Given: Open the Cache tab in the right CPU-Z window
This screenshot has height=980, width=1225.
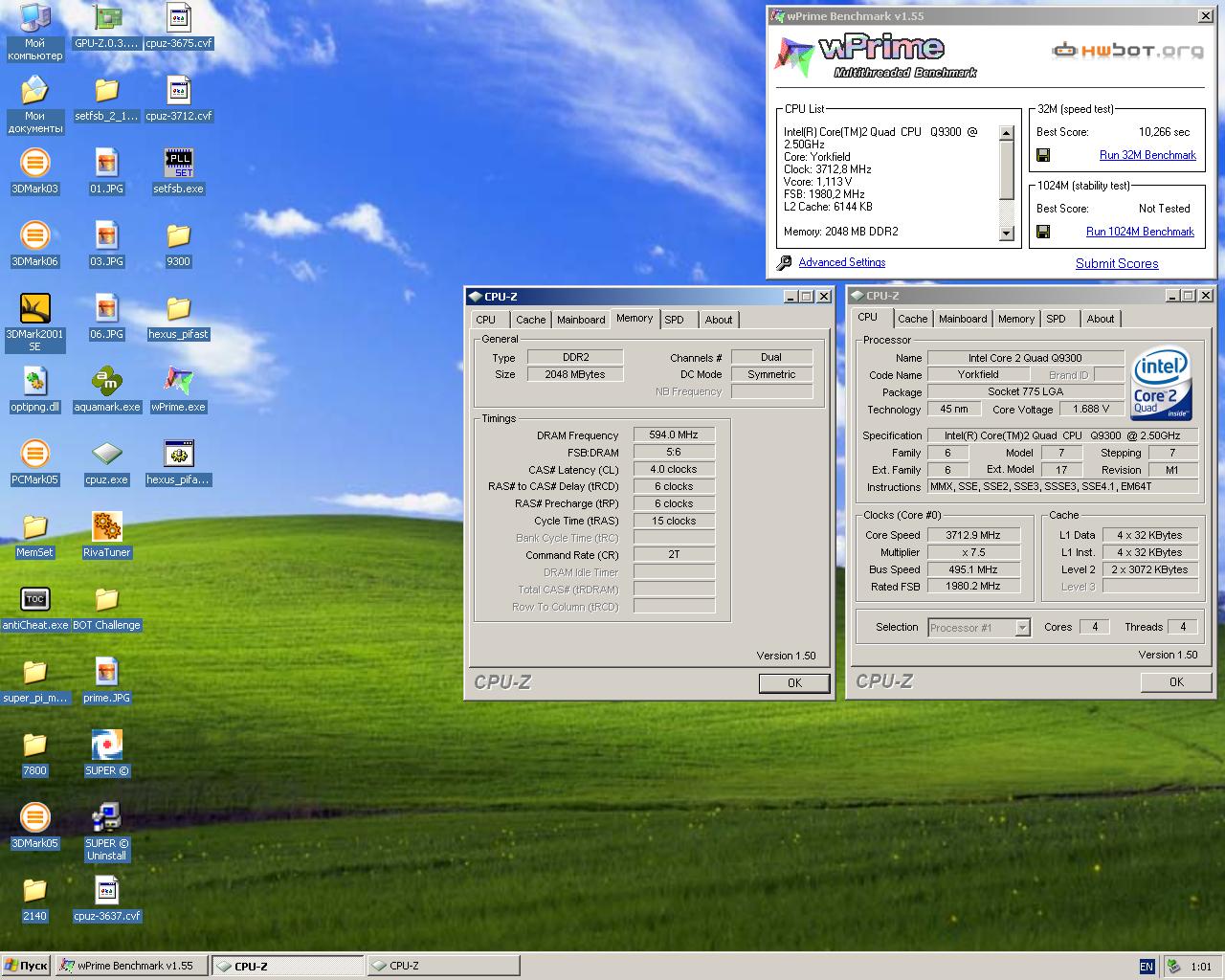Looking at the screenshot, I should pyautogui.click(x=912, y=319).
